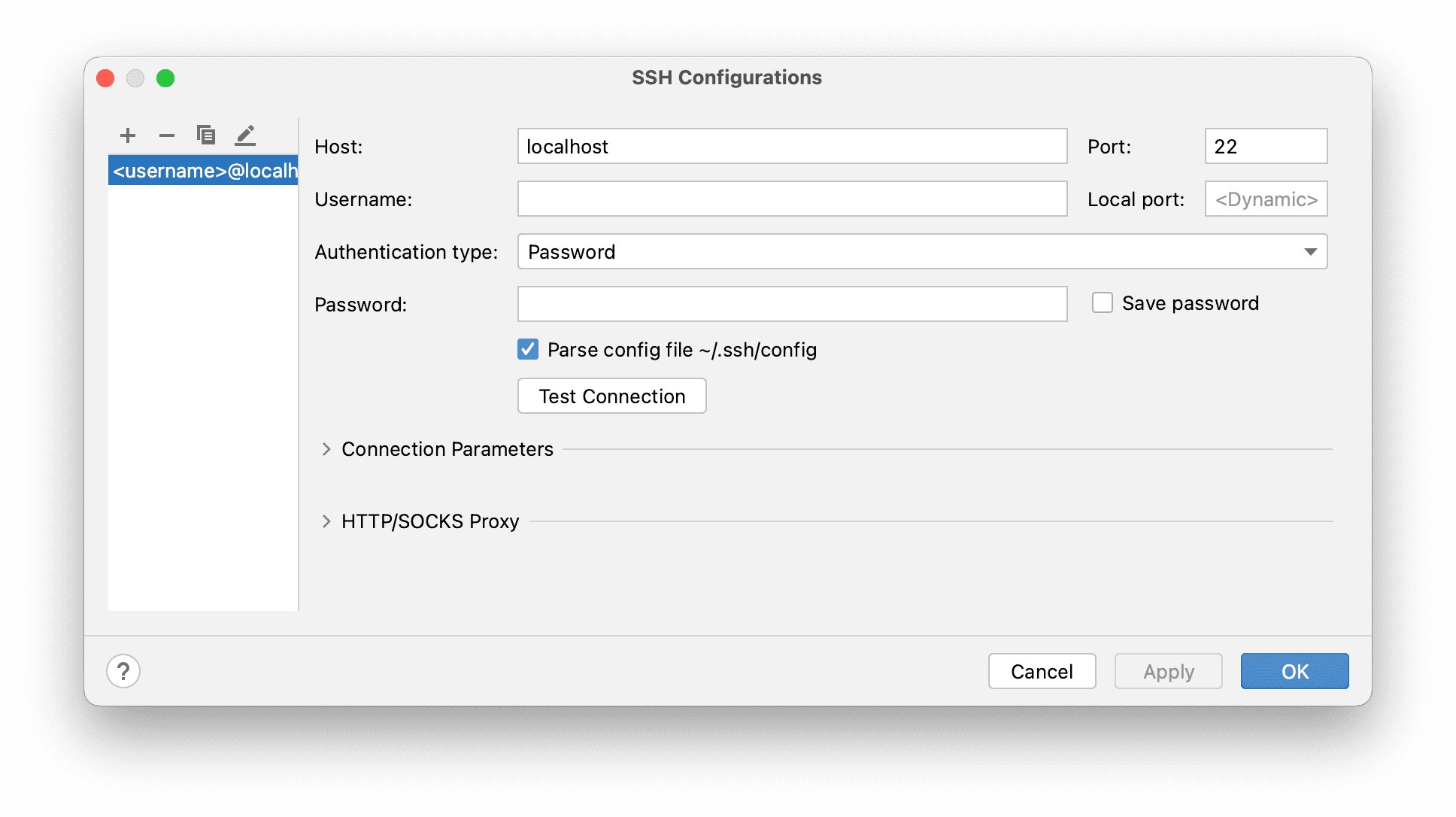Viewport: 1456px width, 817px height.
Task: Expand the Connection Parameters section
Action: point(326,449)
